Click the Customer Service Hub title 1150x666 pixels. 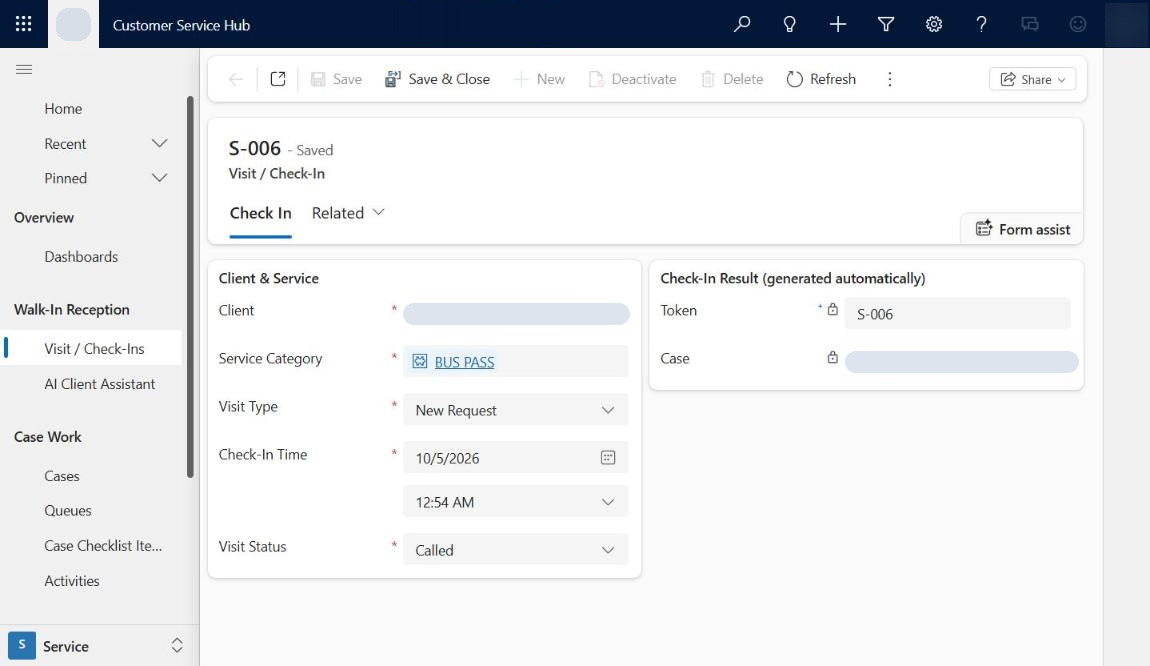tap(181, 25)
